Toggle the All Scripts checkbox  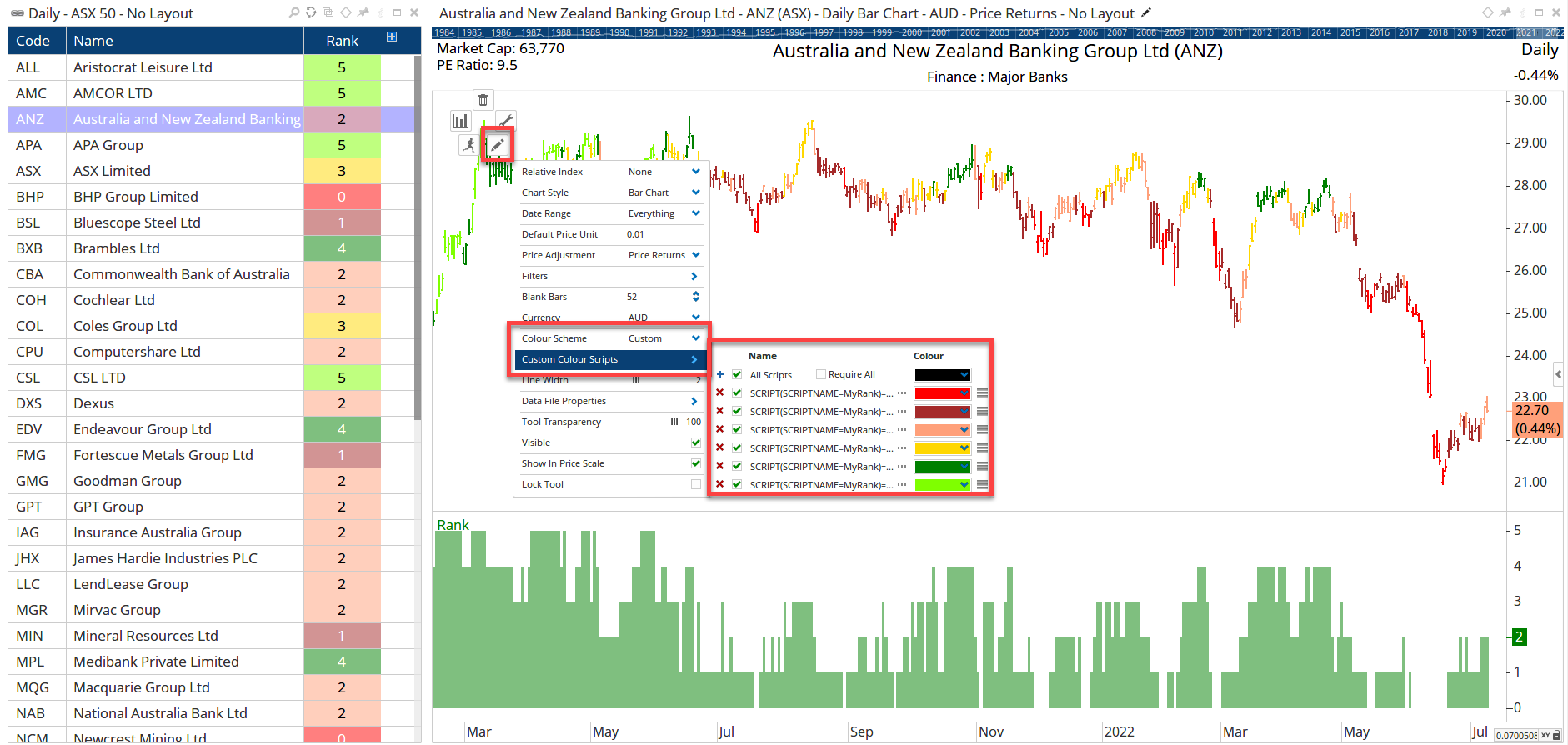point(737,374)
